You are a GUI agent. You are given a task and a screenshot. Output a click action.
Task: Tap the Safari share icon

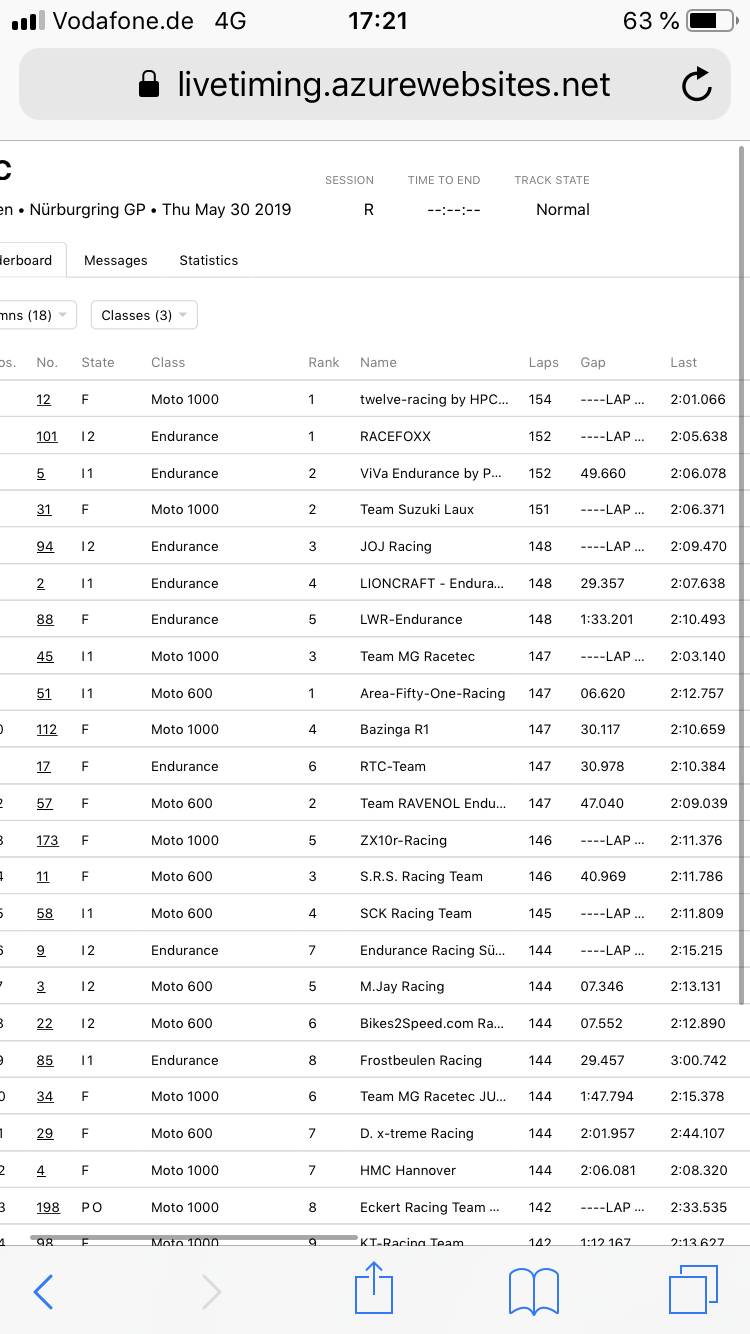(374, 1289)
